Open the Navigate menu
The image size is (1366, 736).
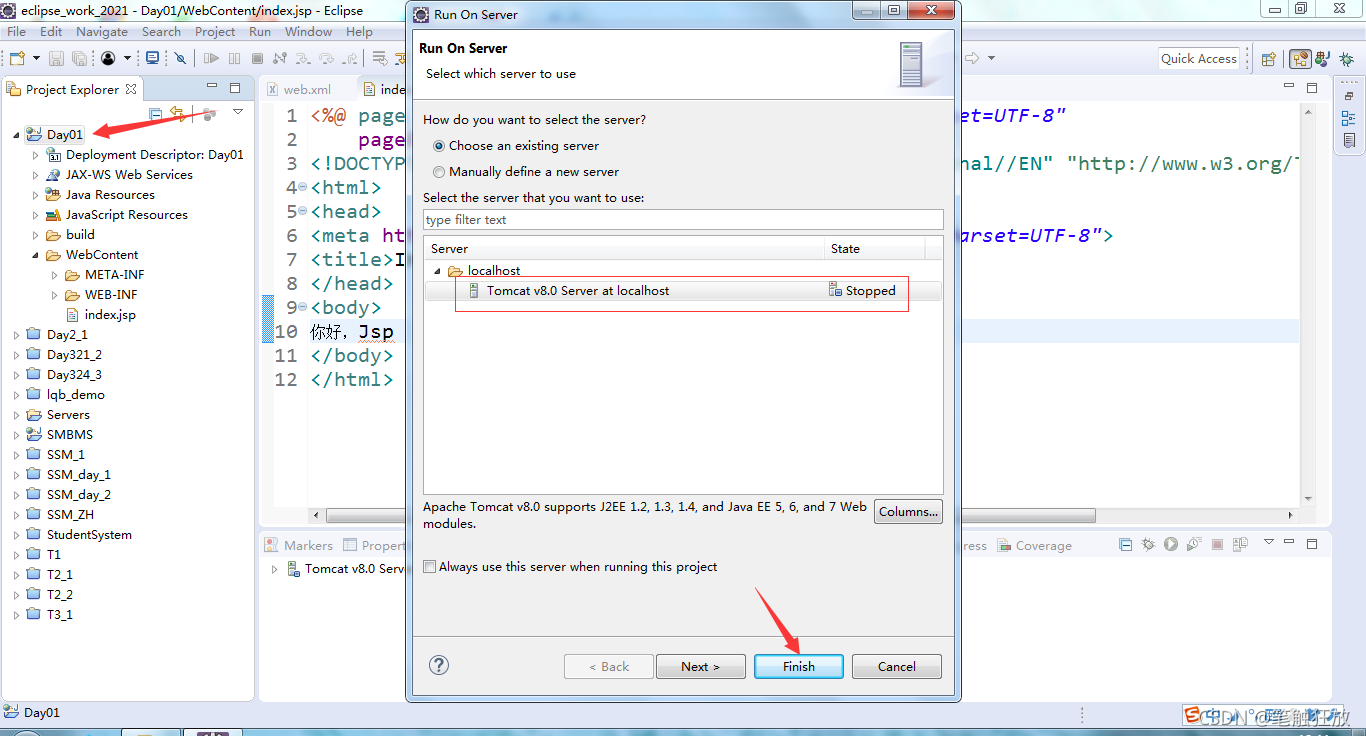tap(102, 32)
